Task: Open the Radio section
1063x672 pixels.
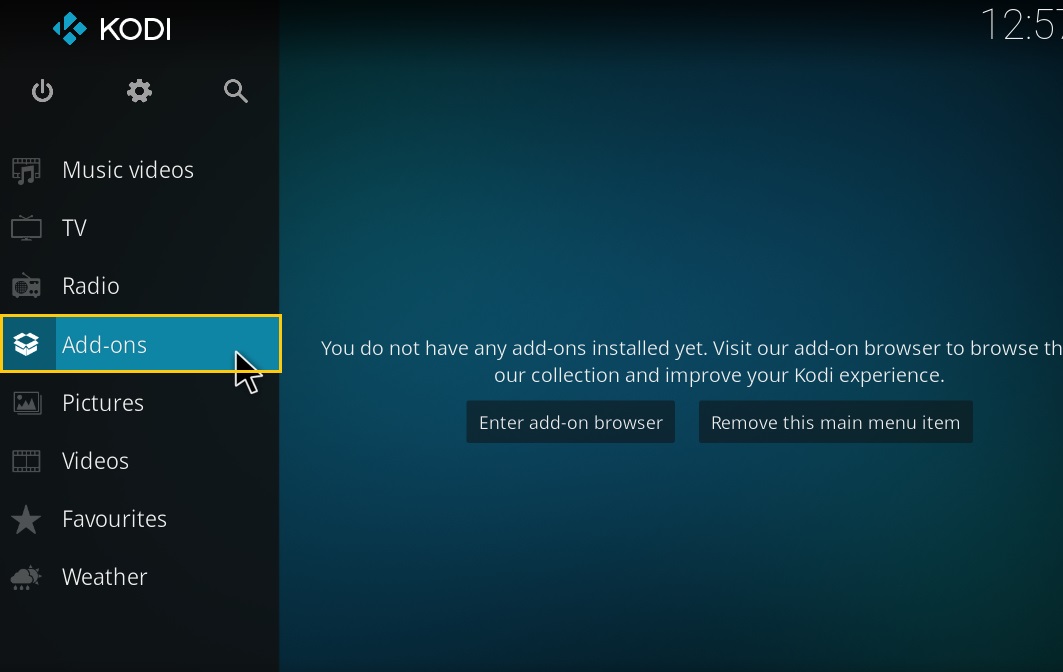Action: [x=91, y=285]
